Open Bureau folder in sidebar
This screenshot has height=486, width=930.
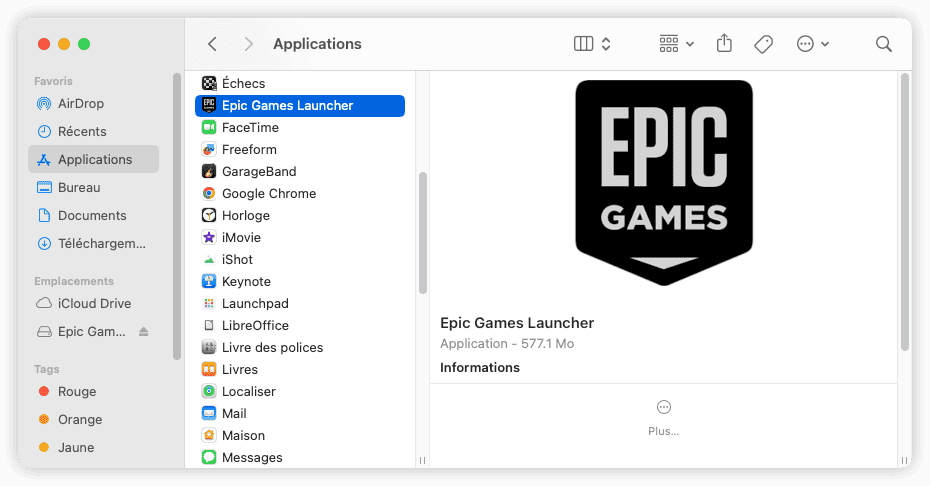click(93, 188)
